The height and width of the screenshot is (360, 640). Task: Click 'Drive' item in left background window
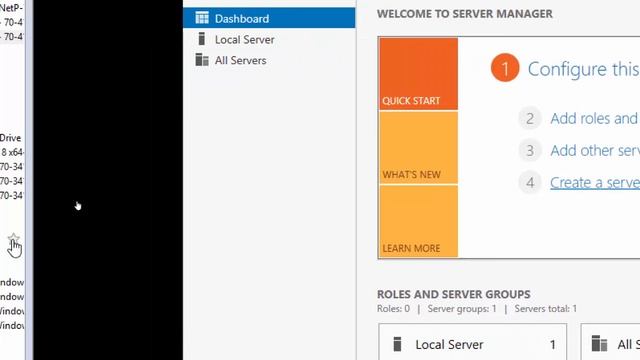click(x=10, y=138)
